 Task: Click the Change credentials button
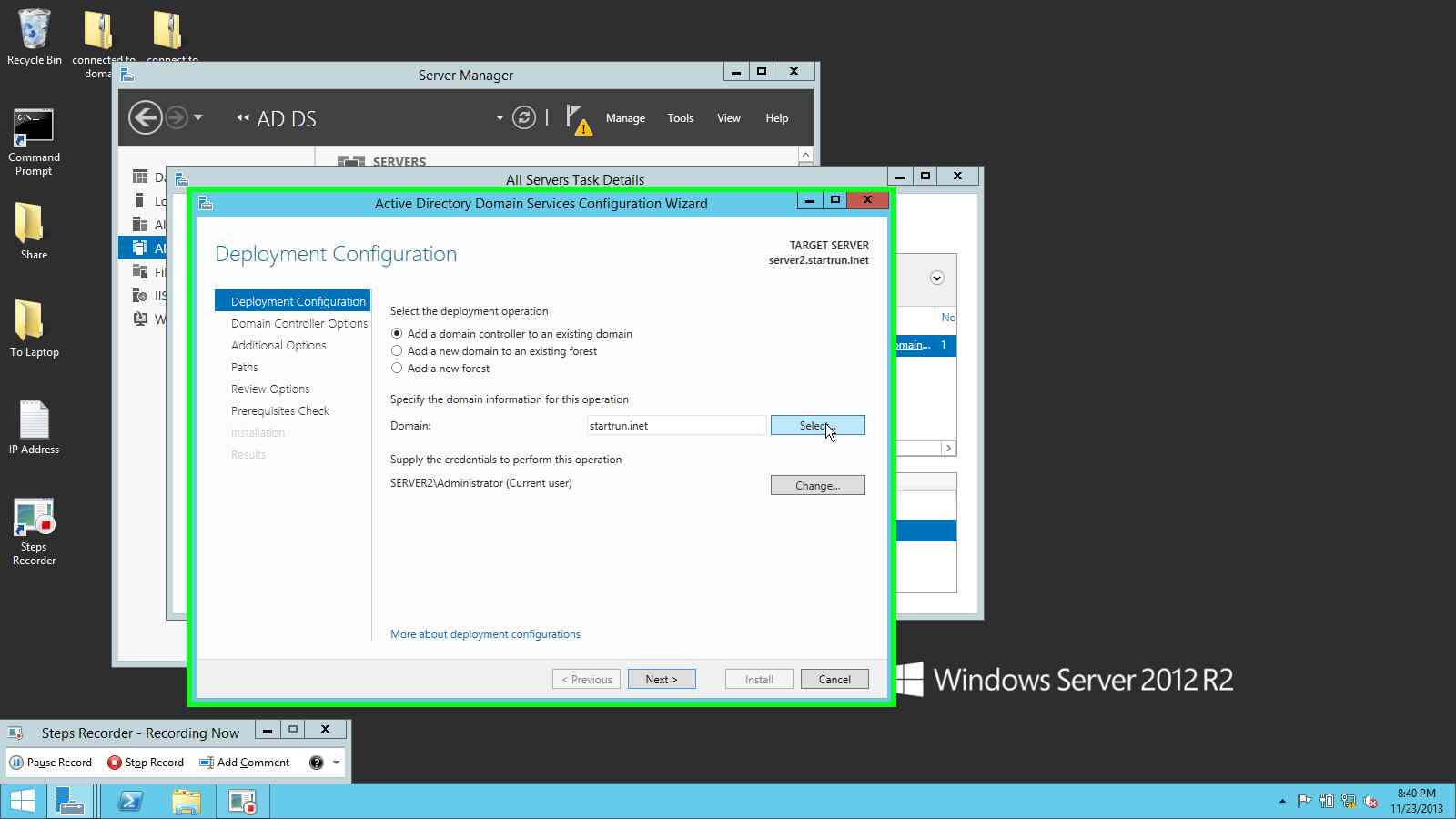coord(817,485)
